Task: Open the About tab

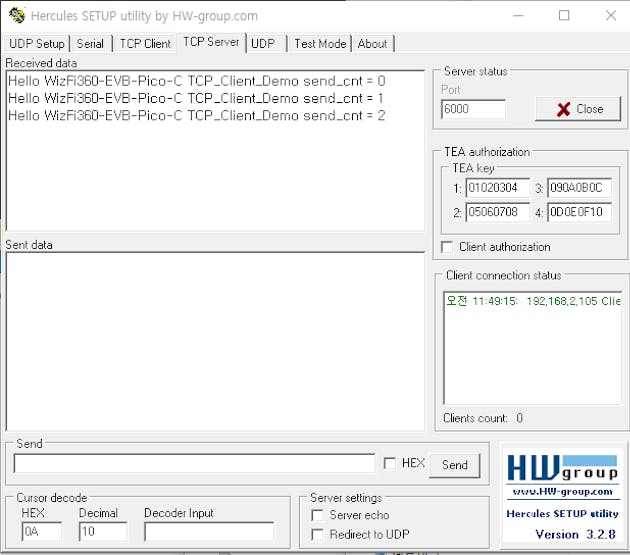Action: [x=372, y=43]
